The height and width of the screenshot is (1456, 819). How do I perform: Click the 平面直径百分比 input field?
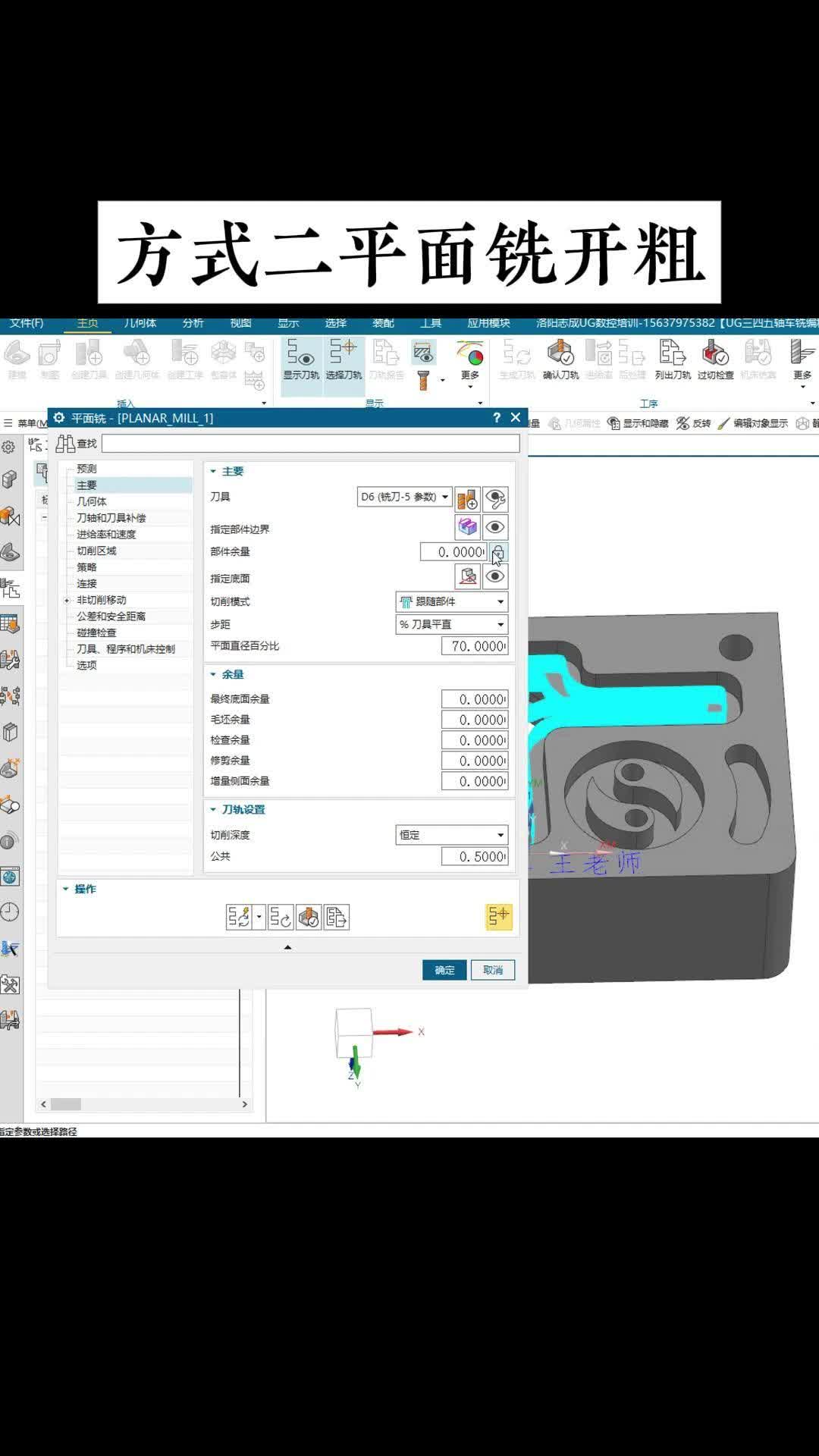[475, 646]
